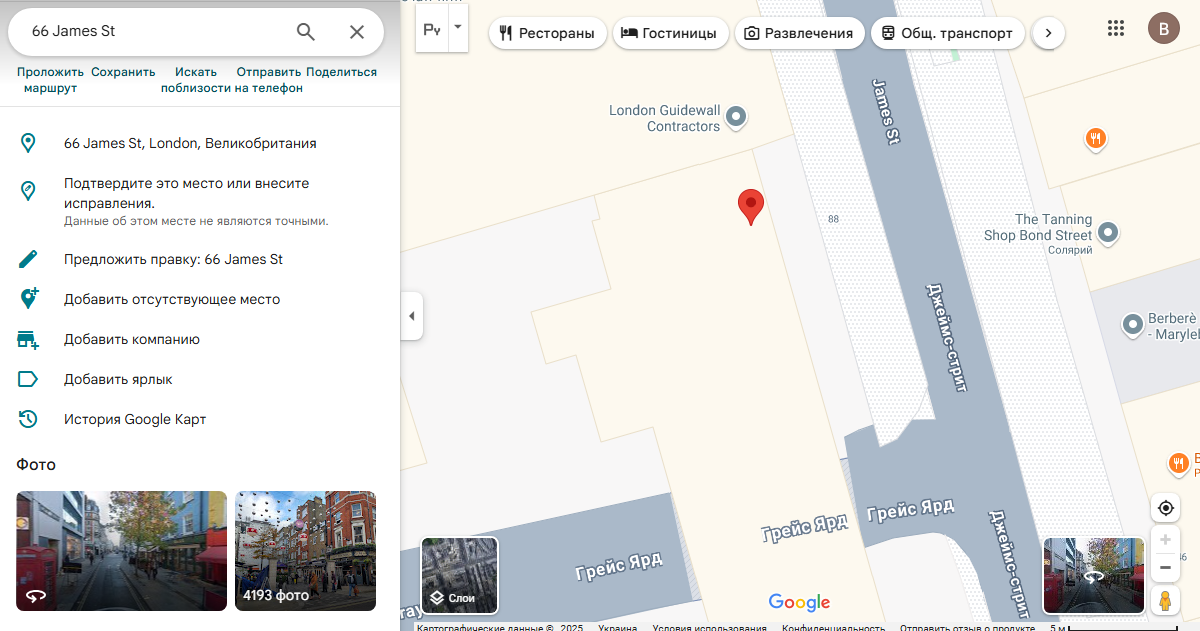
Task: Clear the search with the X icon
Action: (x=357, y=31)
